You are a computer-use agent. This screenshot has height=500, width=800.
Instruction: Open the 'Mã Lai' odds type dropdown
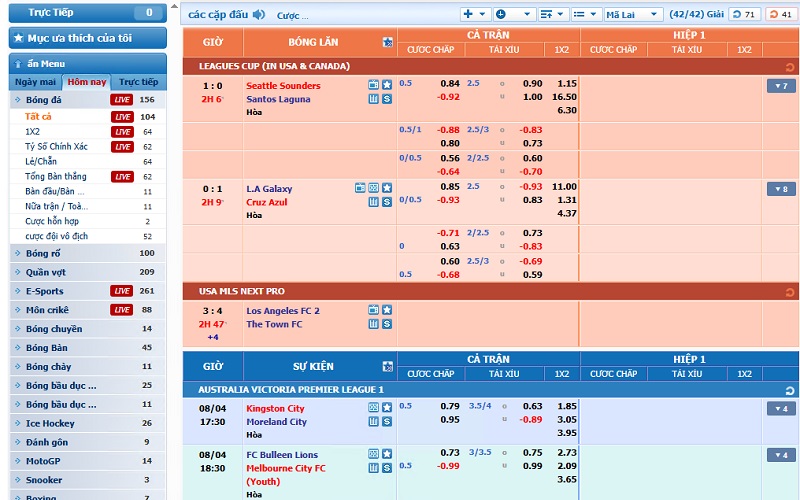[635, 14]
